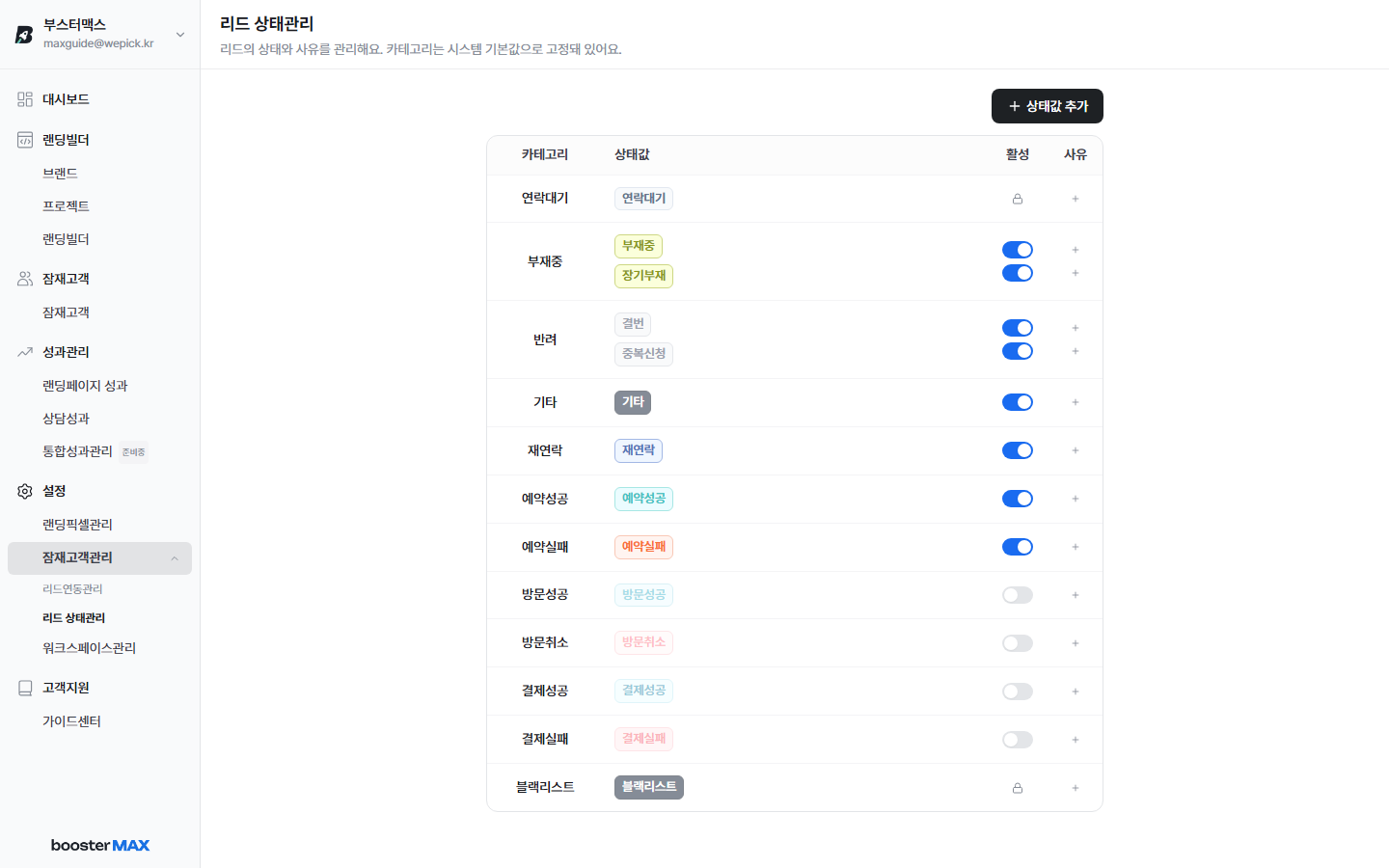
Task: Click the boosterMAX footer logo
Action: tap(100, 845)
